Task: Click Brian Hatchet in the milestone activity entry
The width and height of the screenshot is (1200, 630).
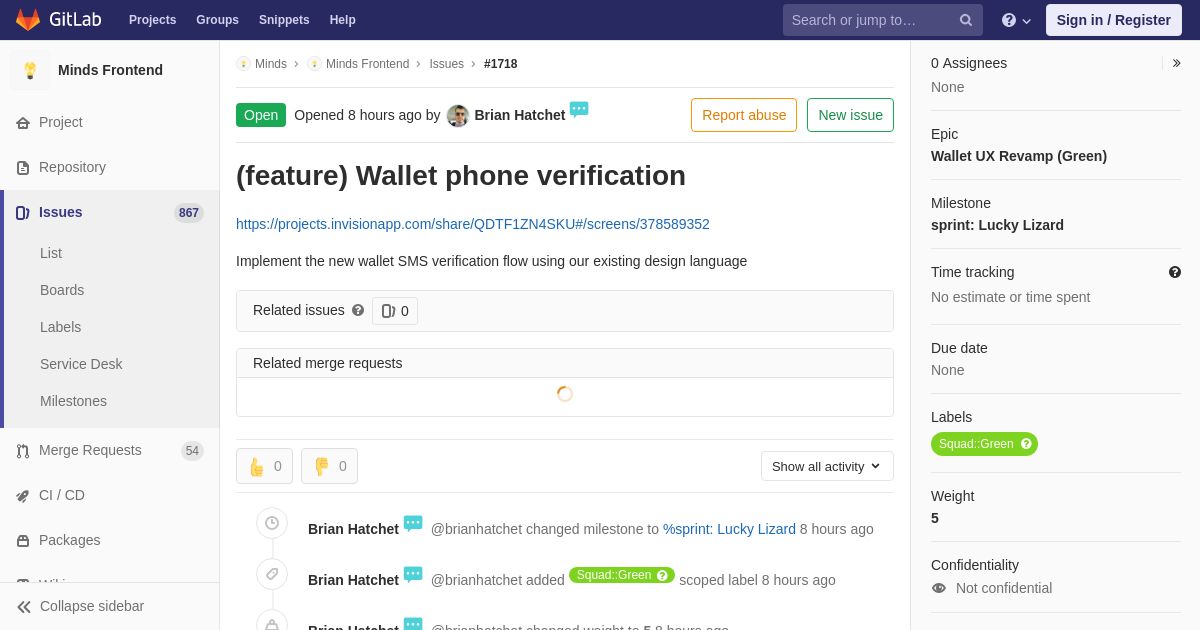Action: pyautogui.click(x=353, y=529)
